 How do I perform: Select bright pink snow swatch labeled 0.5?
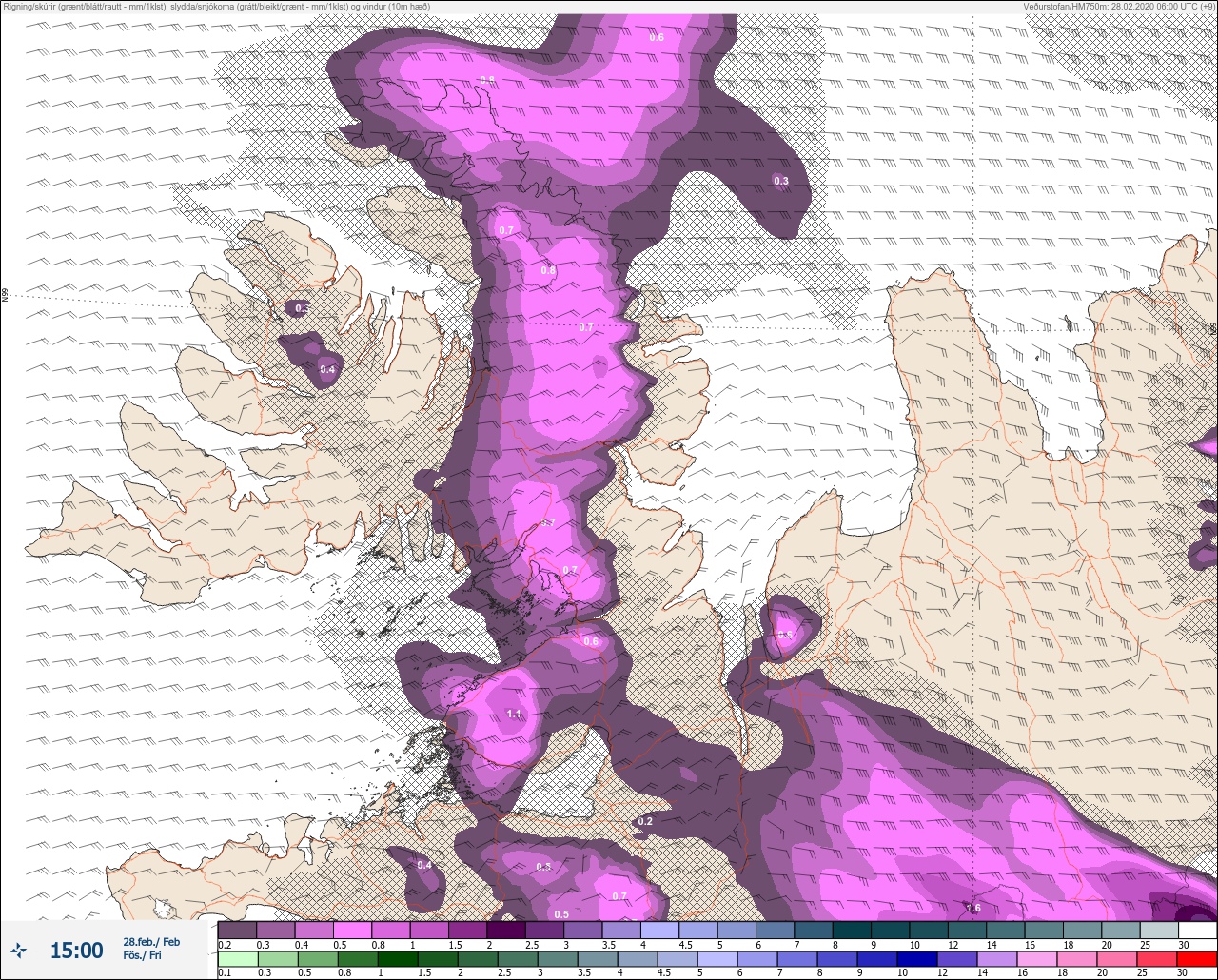[352, 930]
